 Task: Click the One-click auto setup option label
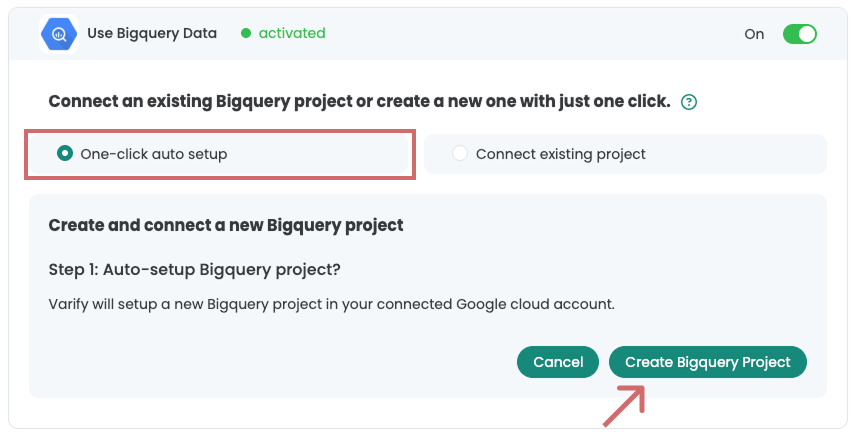[154, 154]
